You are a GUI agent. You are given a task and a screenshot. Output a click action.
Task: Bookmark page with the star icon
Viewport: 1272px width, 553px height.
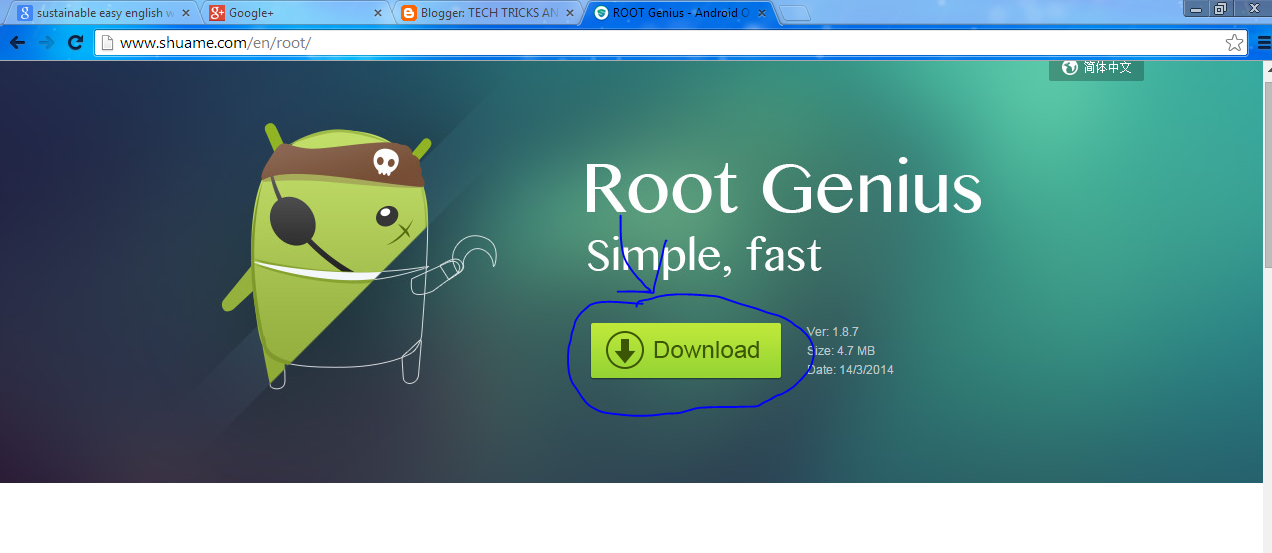[1234, 43]
